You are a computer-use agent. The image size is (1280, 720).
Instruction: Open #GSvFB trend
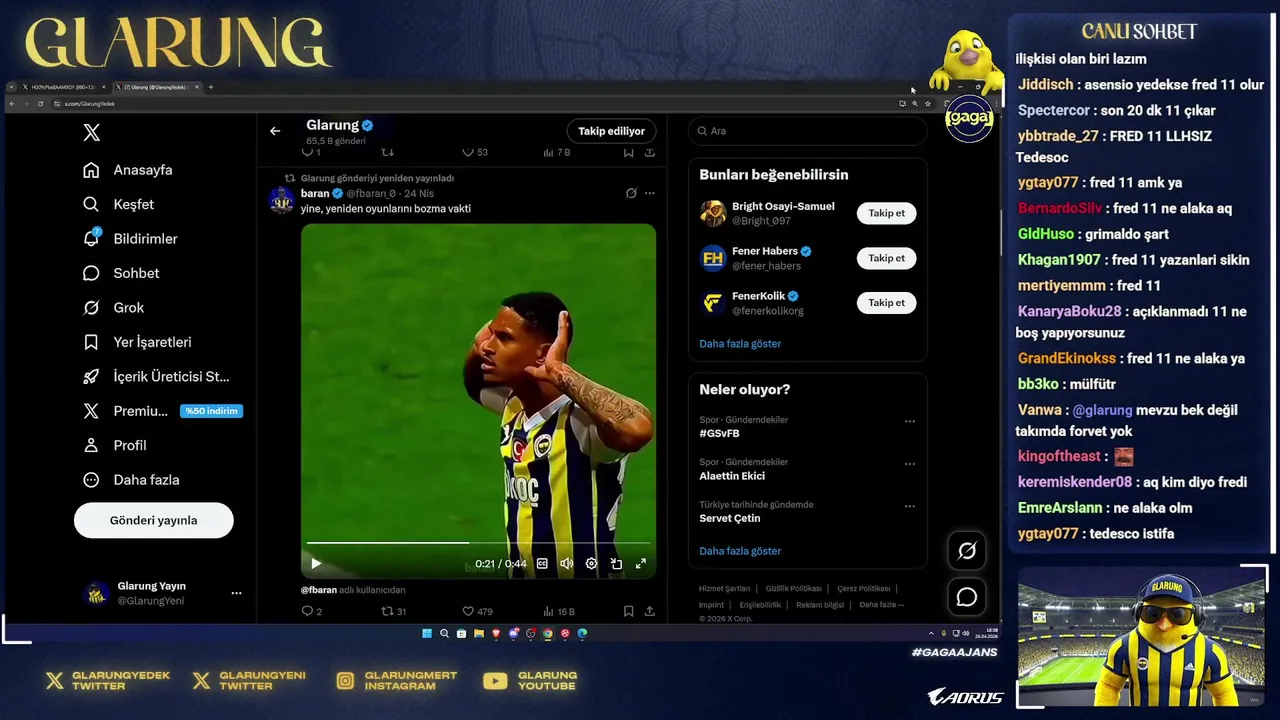coord(720,434)
